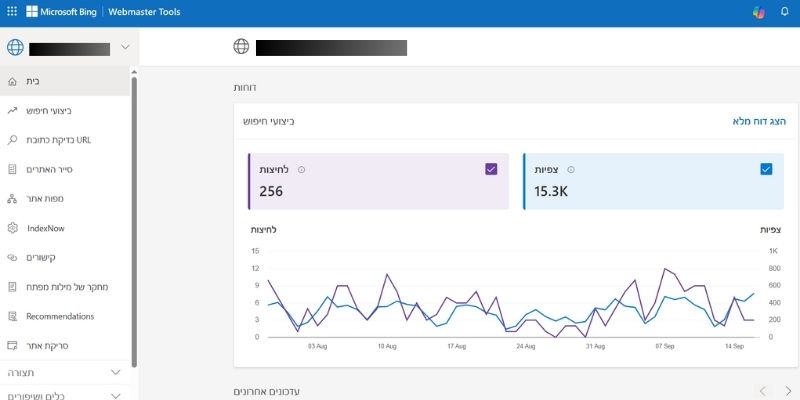This screenshot has height=400, width=800.
Task: Uncheck the purple לחיצות checkbox
Action: click(490, 169)
